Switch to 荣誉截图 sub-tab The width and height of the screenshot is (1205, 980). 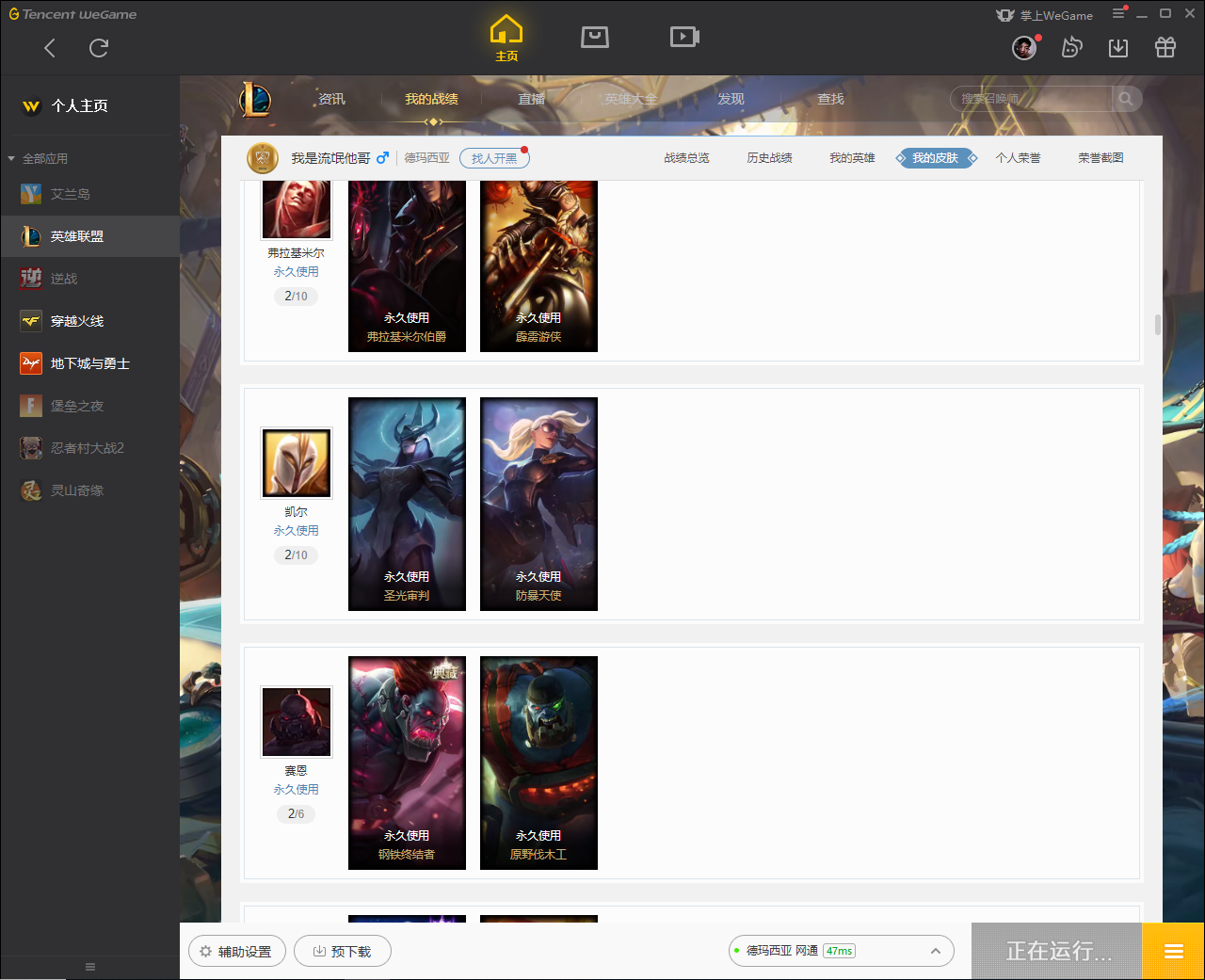point(1101,158)
